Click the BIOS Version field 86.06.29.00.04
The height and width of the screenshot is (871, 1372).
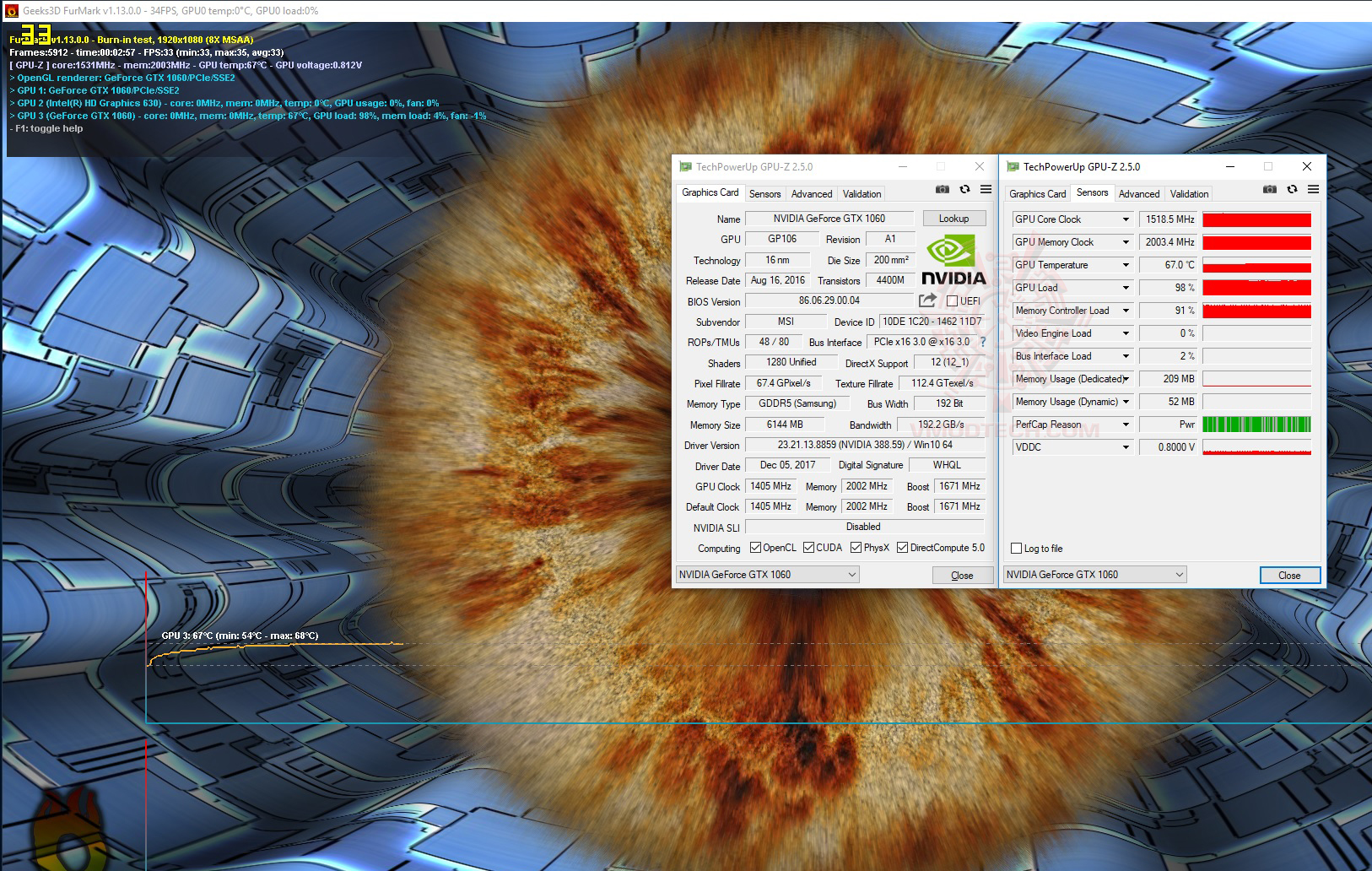[829, 301]
